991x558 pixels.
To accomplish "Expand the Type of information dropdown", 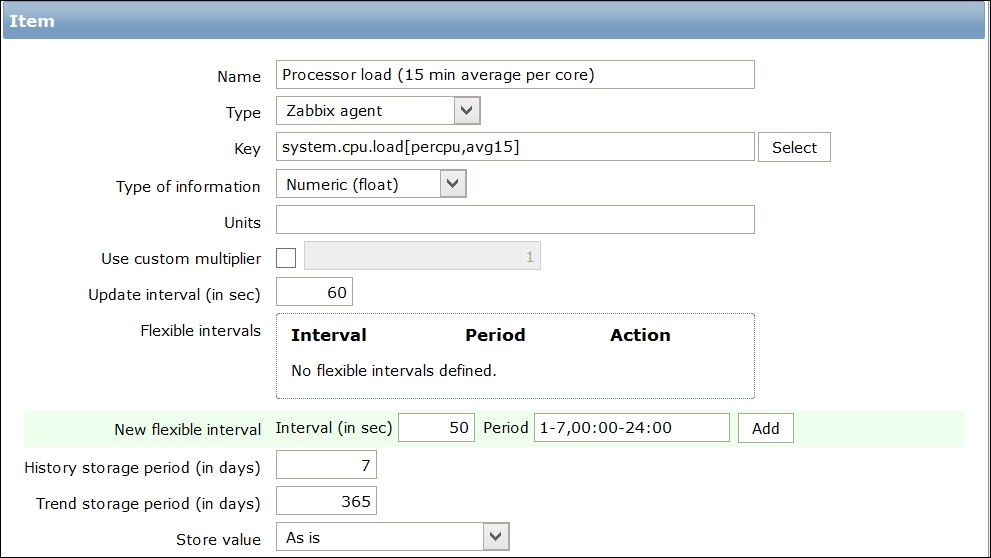I will [x=371, y=184].
